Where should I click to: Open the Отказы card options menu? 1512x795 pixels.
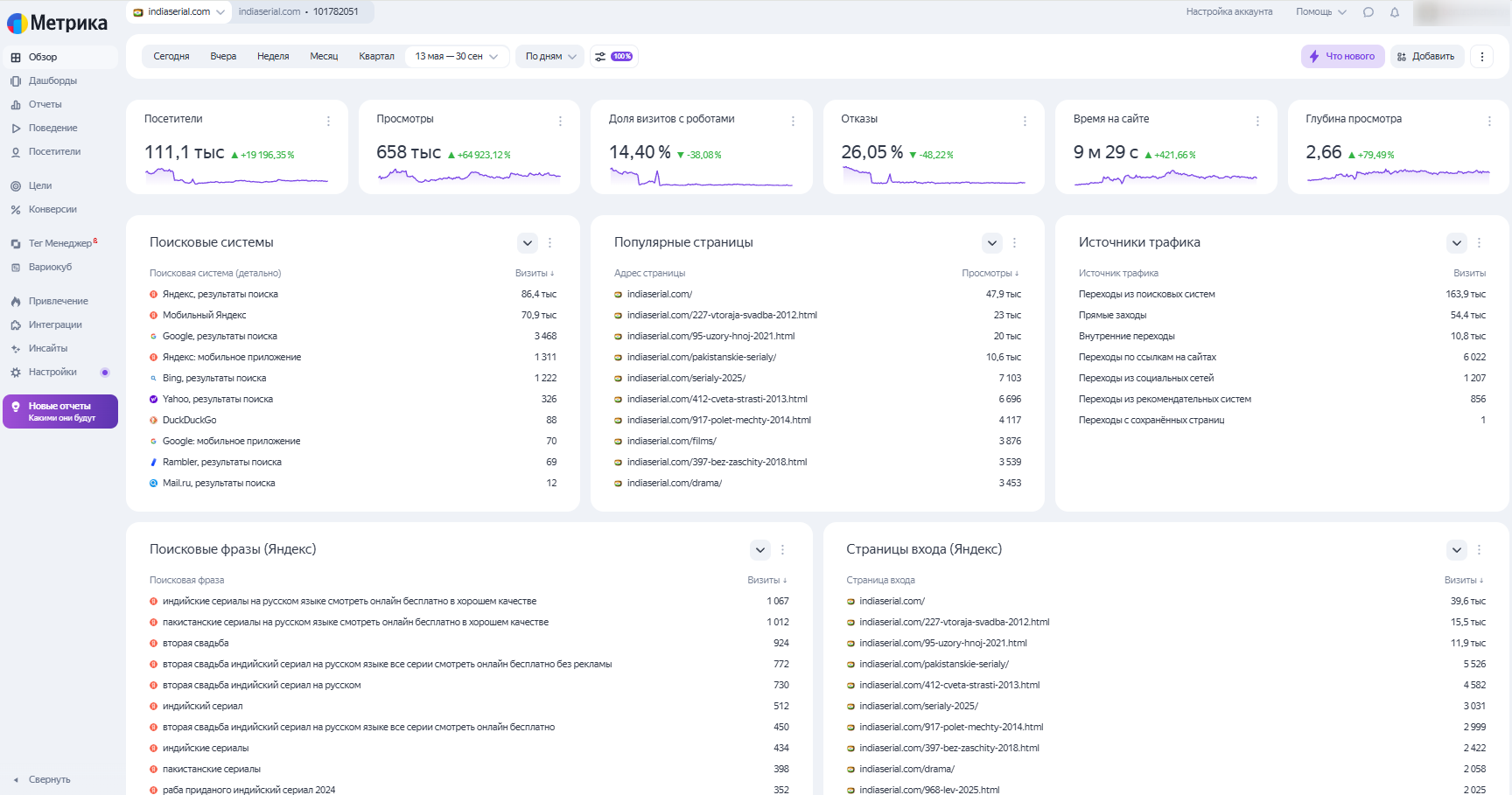(x=1025, y=122)
